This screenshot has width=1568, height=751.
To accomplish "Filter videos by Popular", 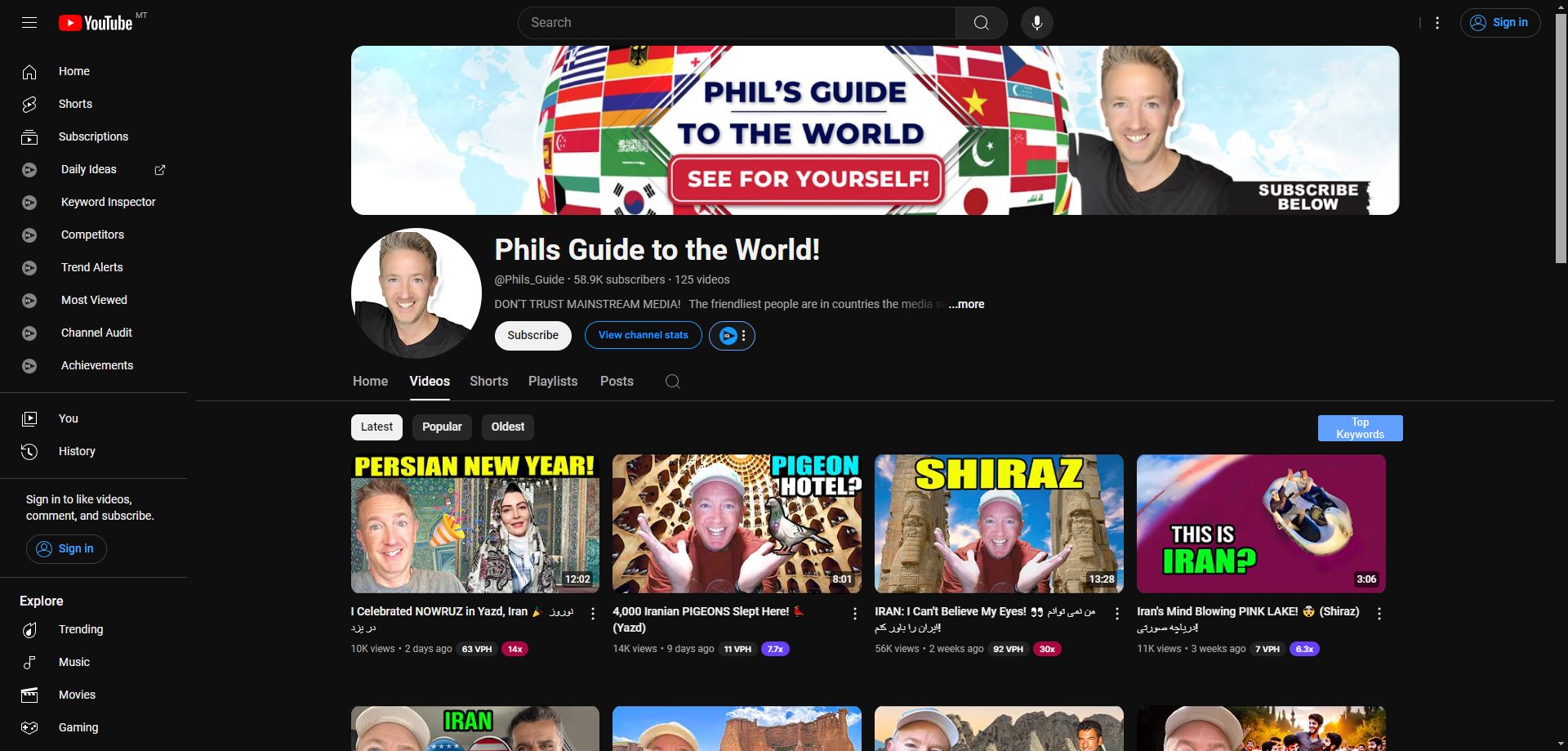I will coord(442,427).
